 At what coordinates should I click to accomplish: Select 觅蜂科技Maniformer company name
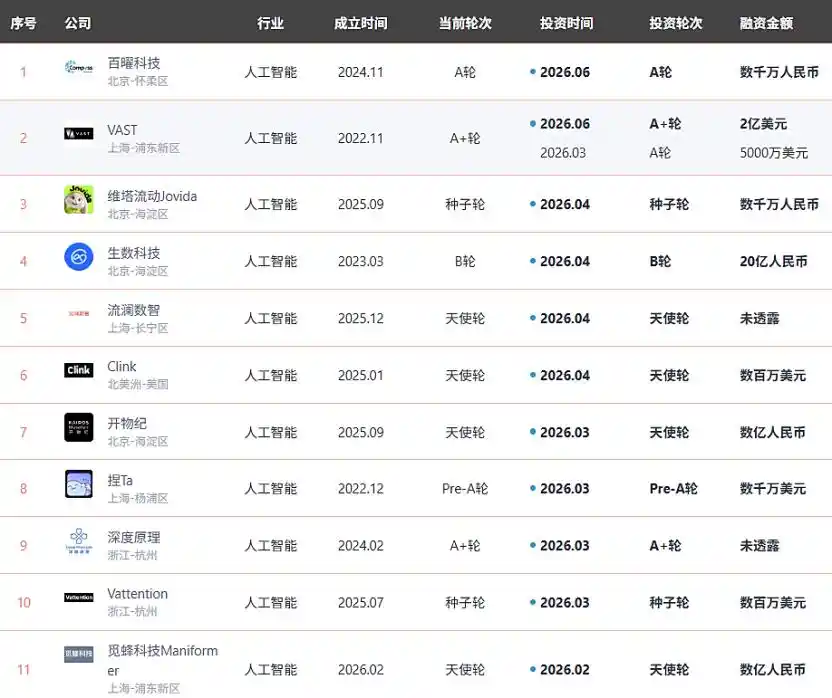tap(163, 660)
